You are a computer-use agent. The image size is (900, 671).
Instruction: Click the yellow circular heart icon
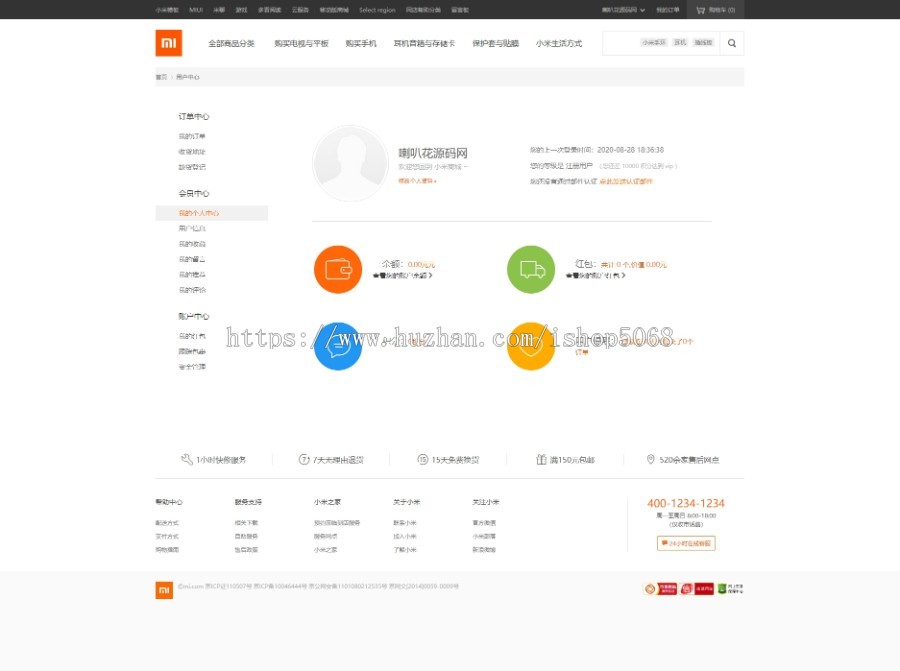click(532, 346)
